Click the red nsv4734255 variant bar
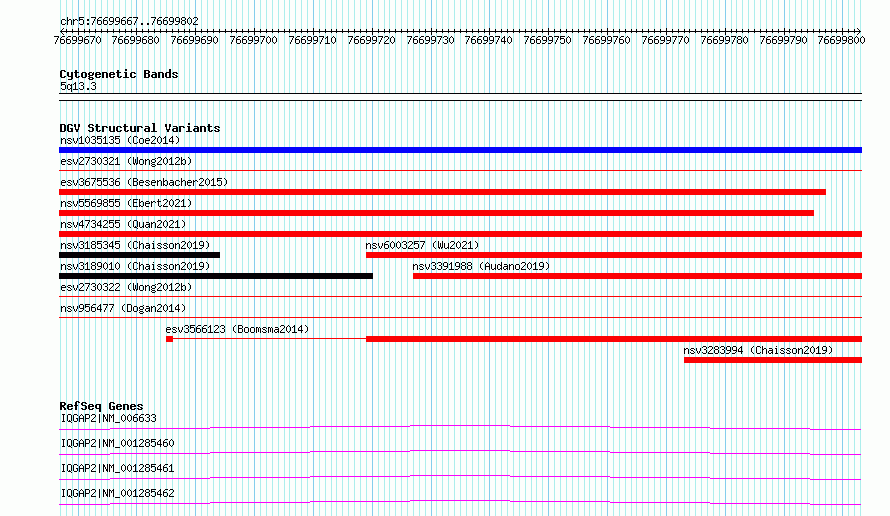The image size is (890, 516). pos(460,234)
